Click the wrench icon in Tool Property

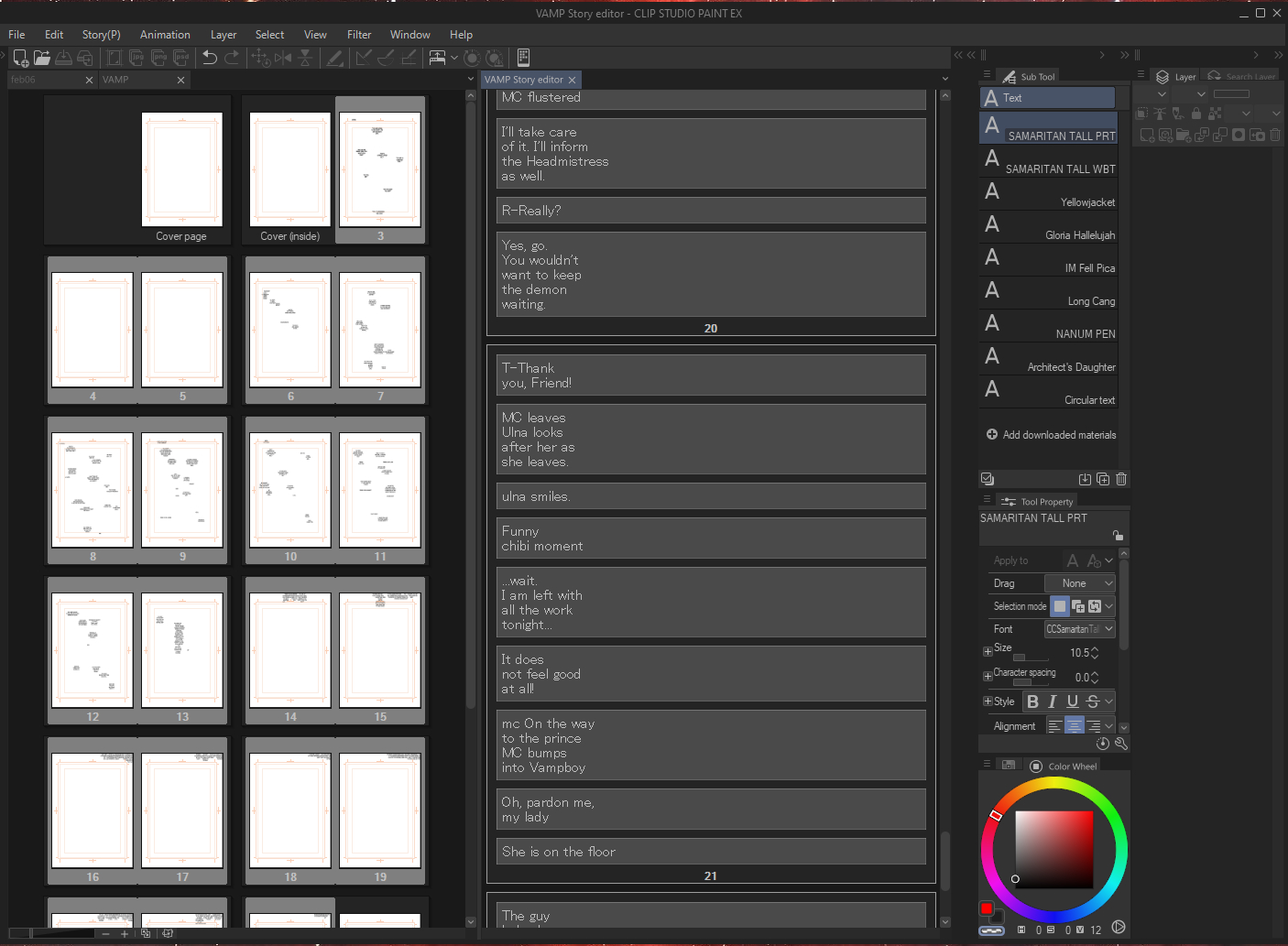[x=1120, y=744]
